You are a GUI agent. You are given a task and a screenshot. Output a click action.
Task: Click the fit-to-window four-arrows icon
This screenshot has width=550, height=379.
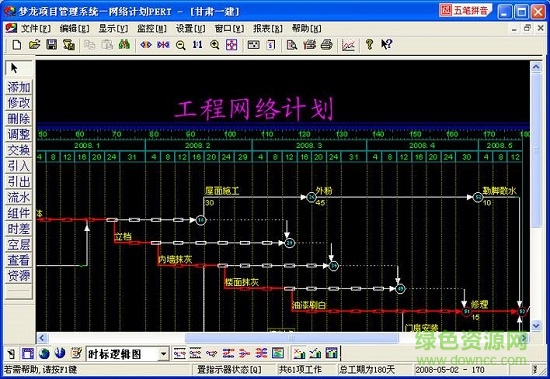coord(232,45)
